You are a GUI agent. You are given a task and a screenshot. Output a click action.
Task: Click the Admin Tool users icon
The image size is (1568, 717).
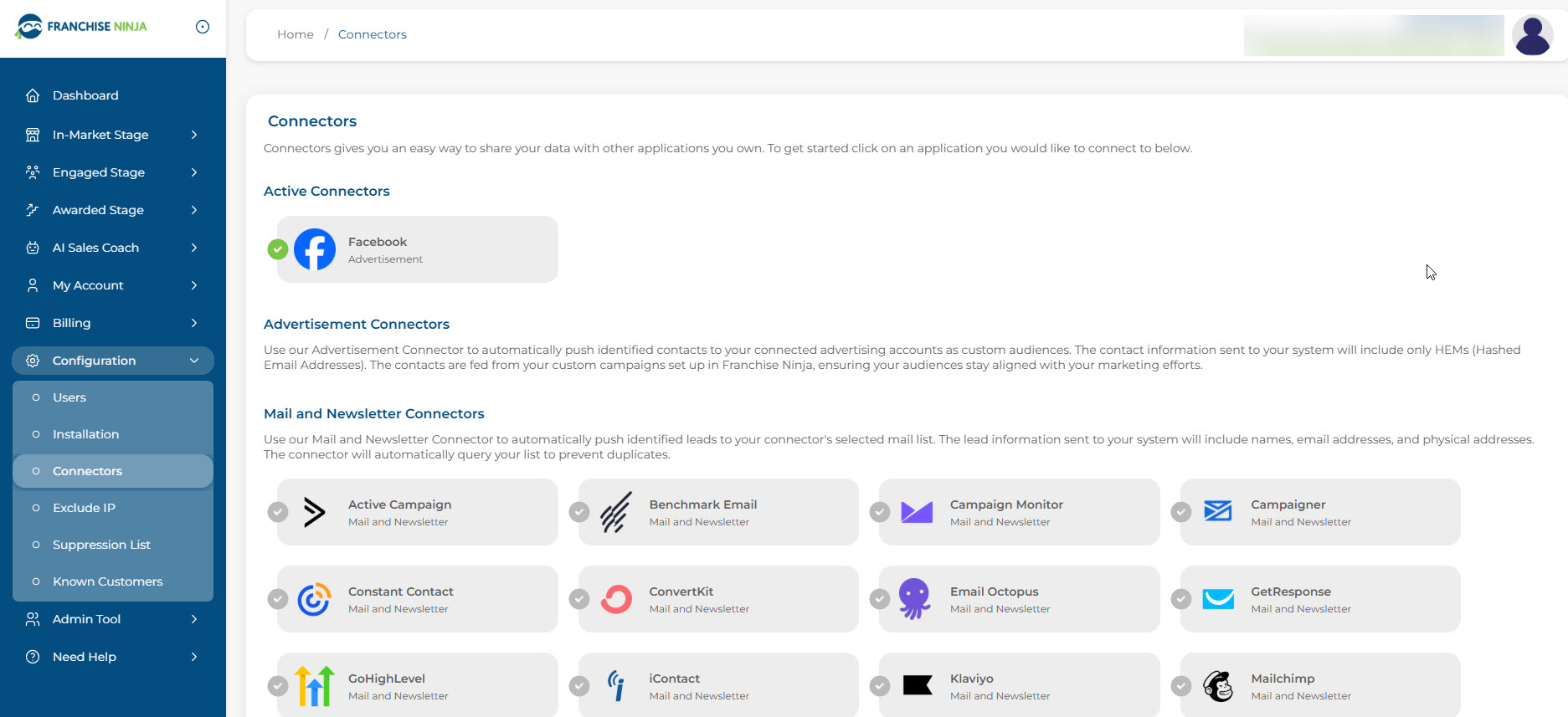(x=33, y=619)
